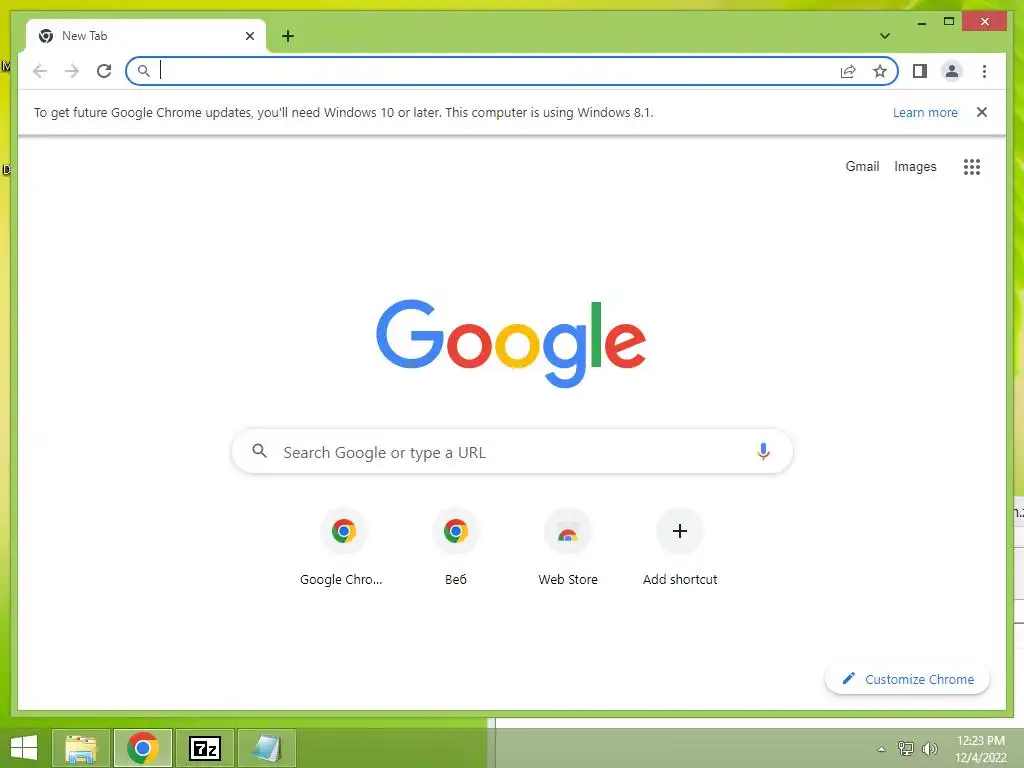
Task: Click the share this page icon
Action: pos(848,71)
